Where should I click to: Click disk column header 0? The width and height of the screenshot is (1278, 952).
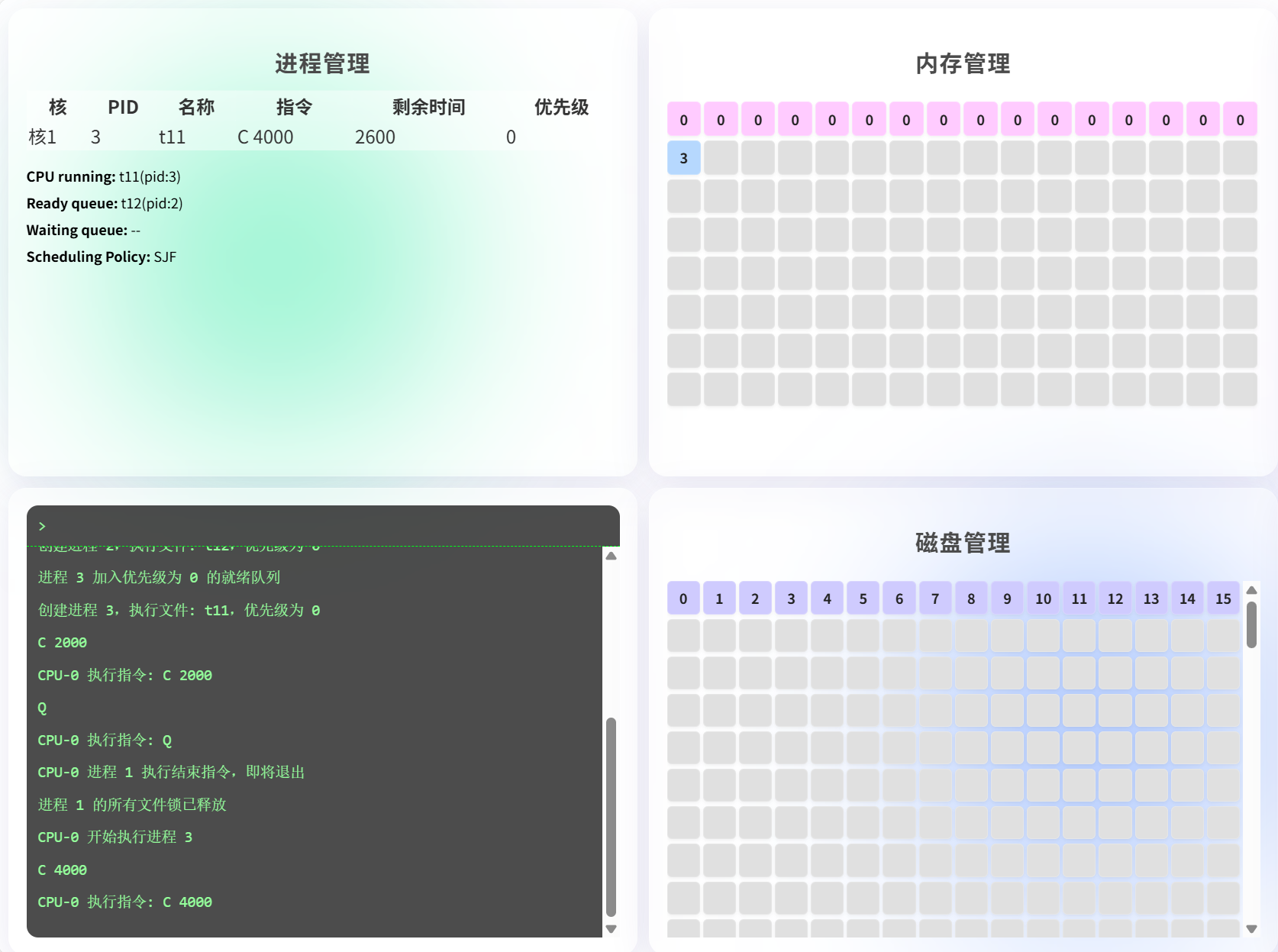683,599
